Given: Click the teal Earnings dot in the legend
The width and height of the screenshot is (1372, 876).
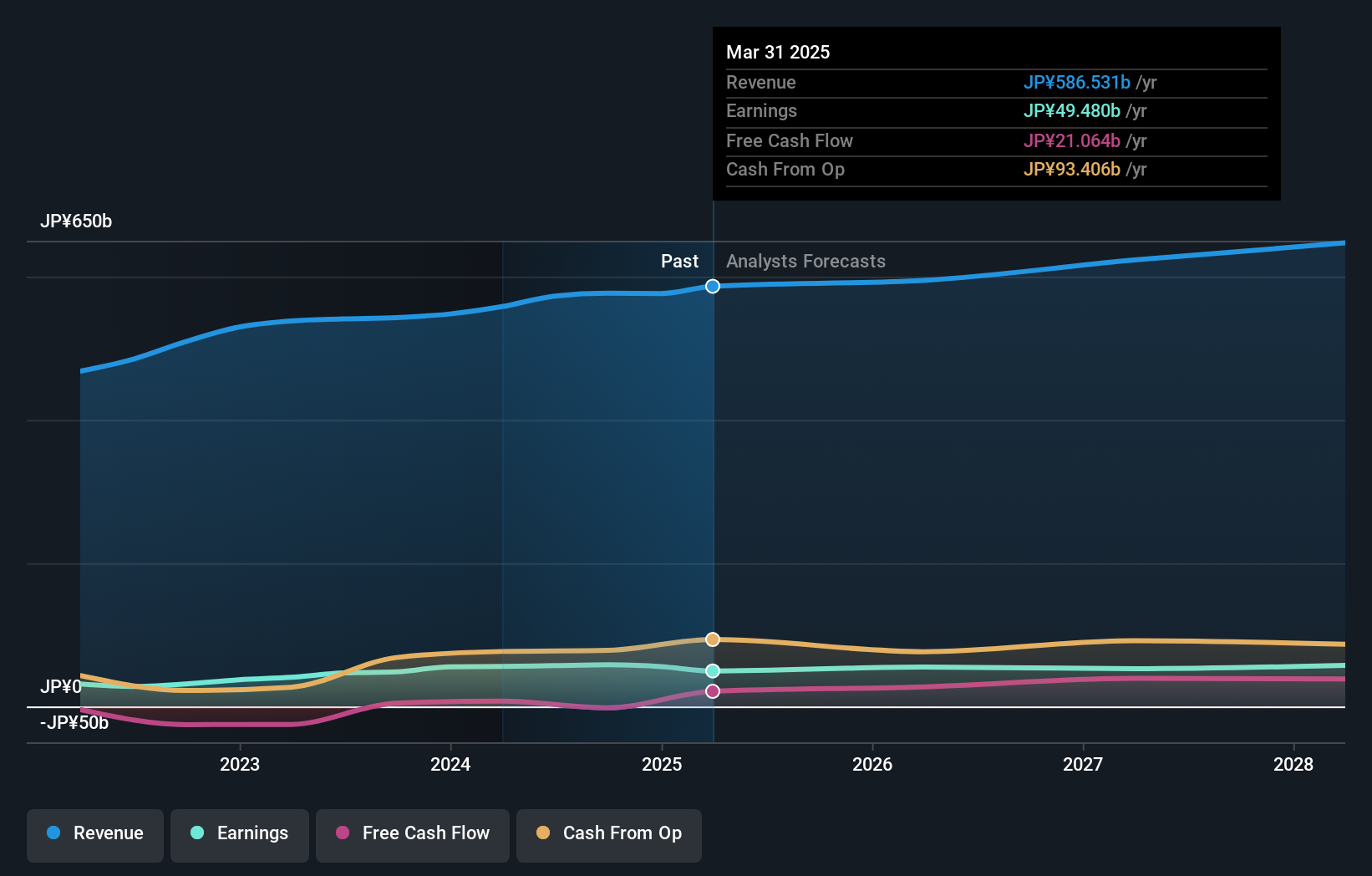Looking at the screenshot, I should [x=197, y=833].
